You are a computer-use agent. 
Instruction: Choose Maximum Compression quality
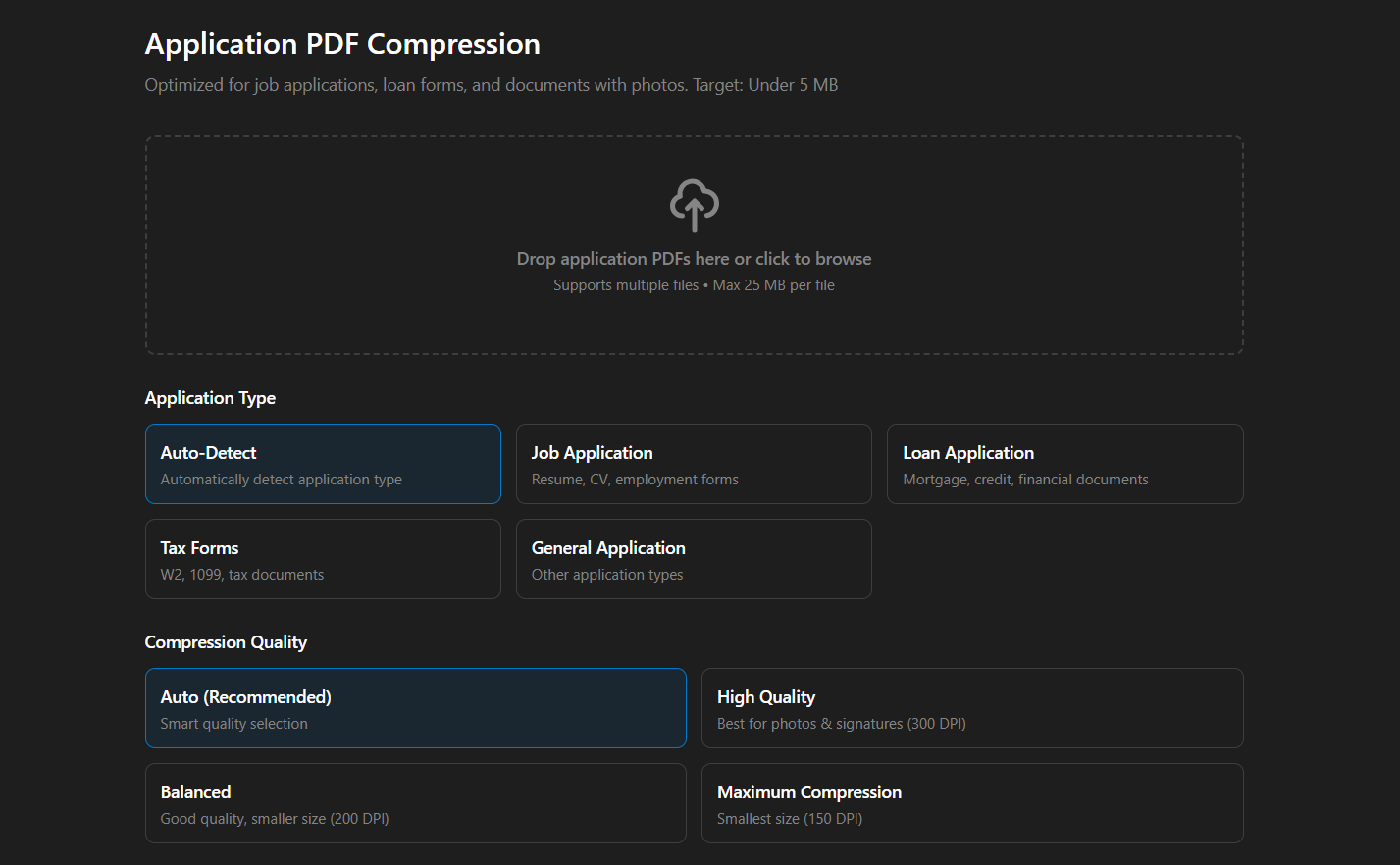coord(971,803)
